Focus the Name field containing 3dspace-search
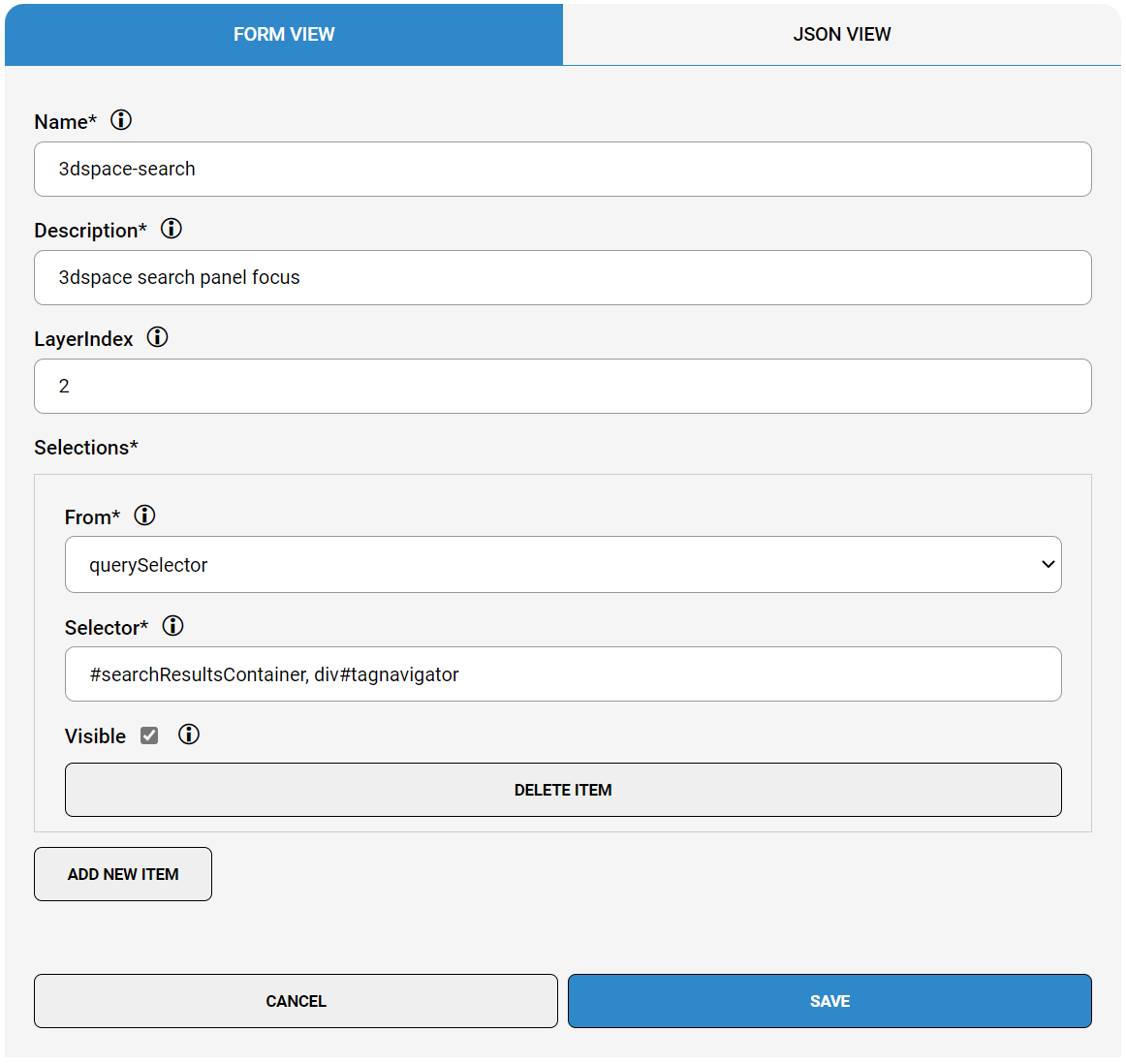 [563, 169]
